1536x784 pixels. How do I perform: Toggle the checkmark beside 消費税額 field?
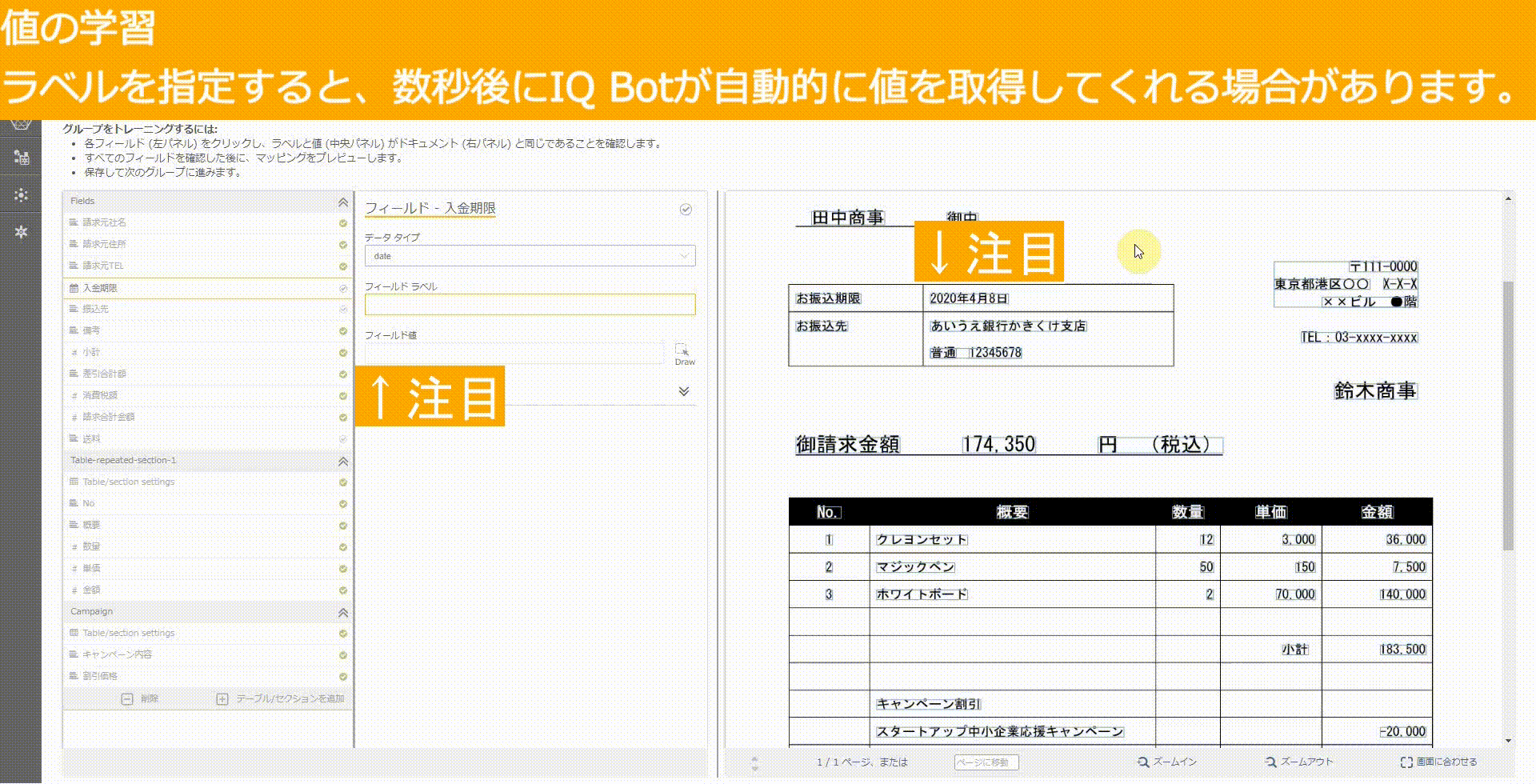pyautogui.click(x=342, y=395)
